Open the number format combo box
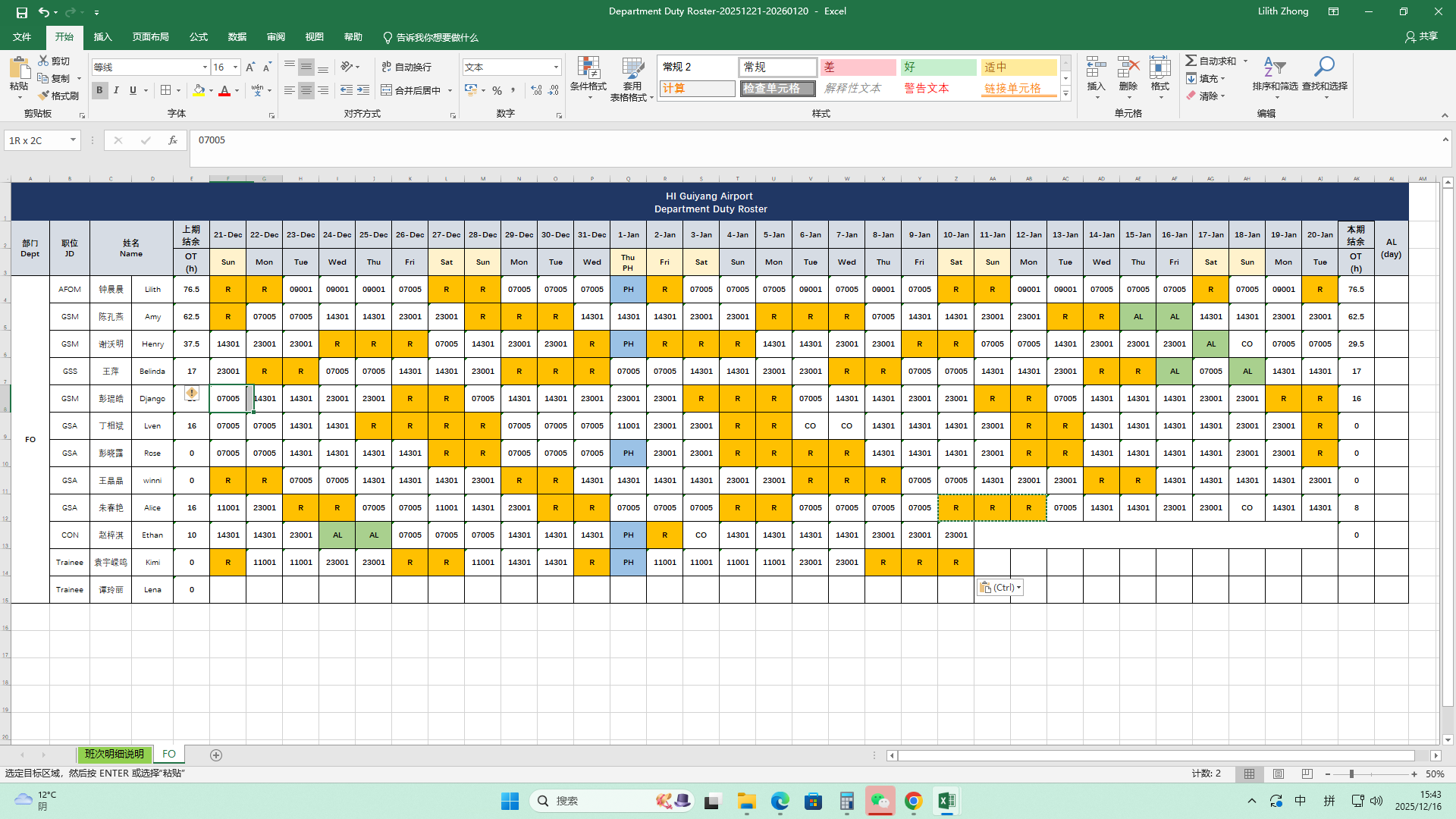The image size is (1456, 819). [556, 67]
